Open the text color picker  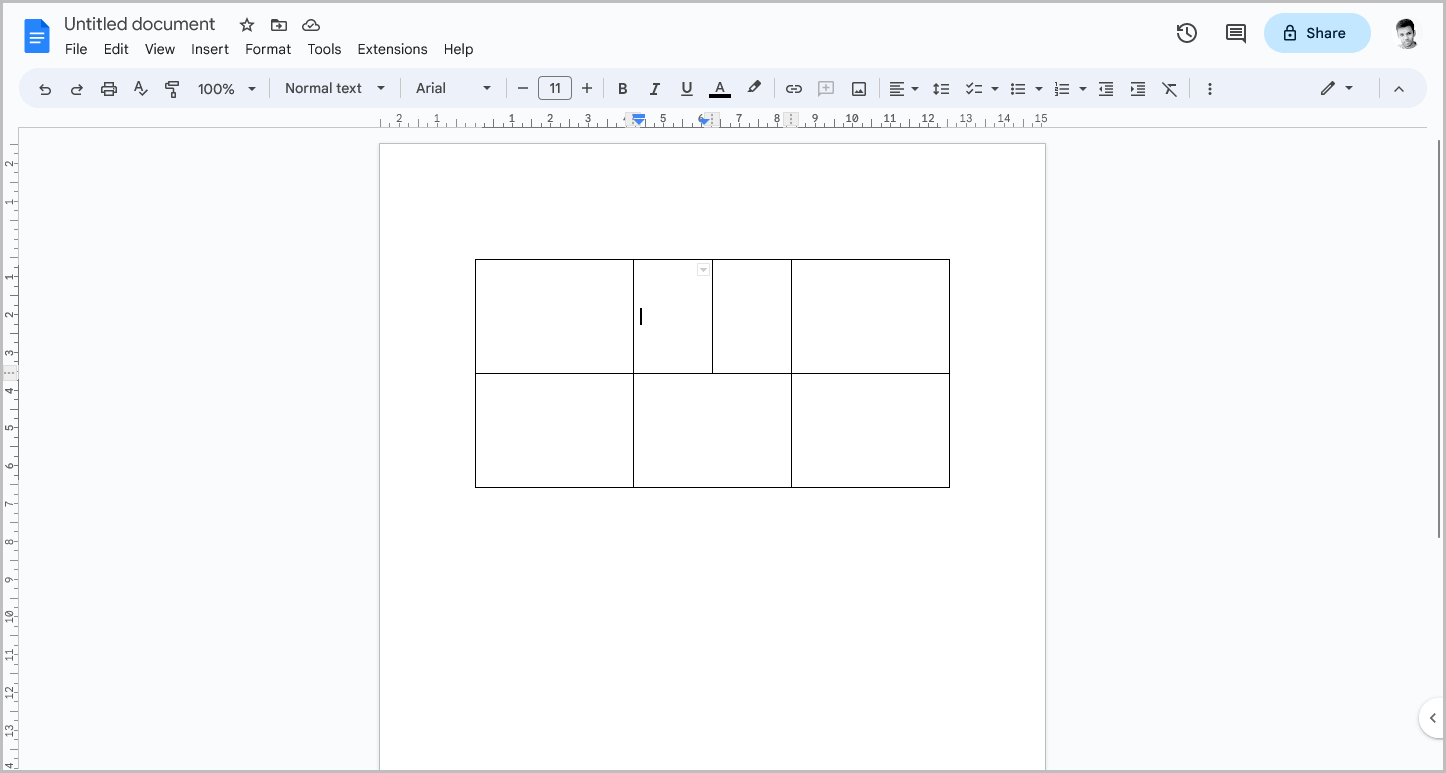pos(719,88)
